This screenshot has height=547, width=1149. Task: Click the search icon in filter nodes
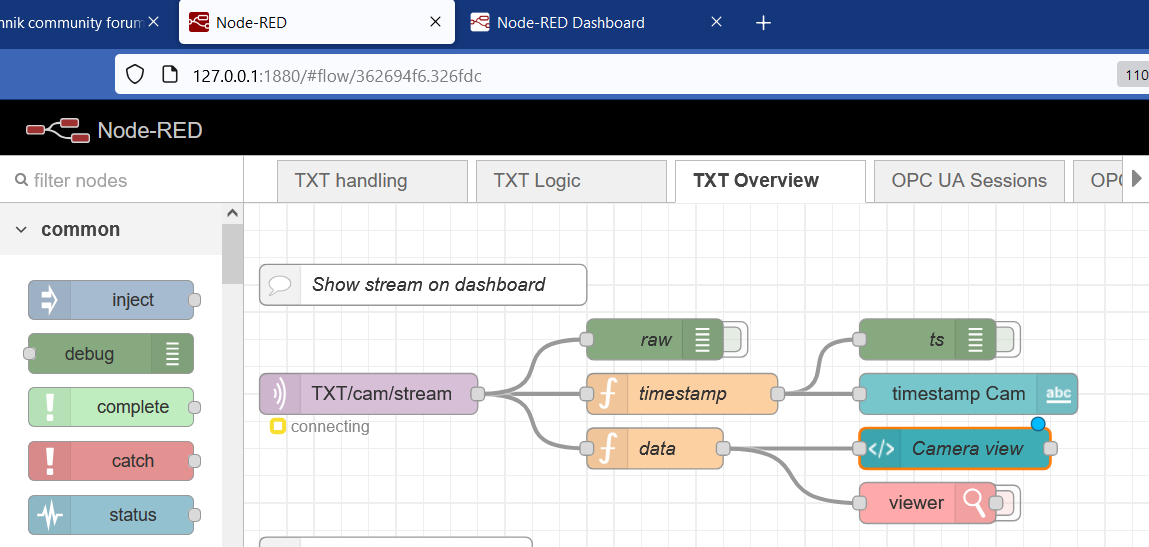(22, 180)
